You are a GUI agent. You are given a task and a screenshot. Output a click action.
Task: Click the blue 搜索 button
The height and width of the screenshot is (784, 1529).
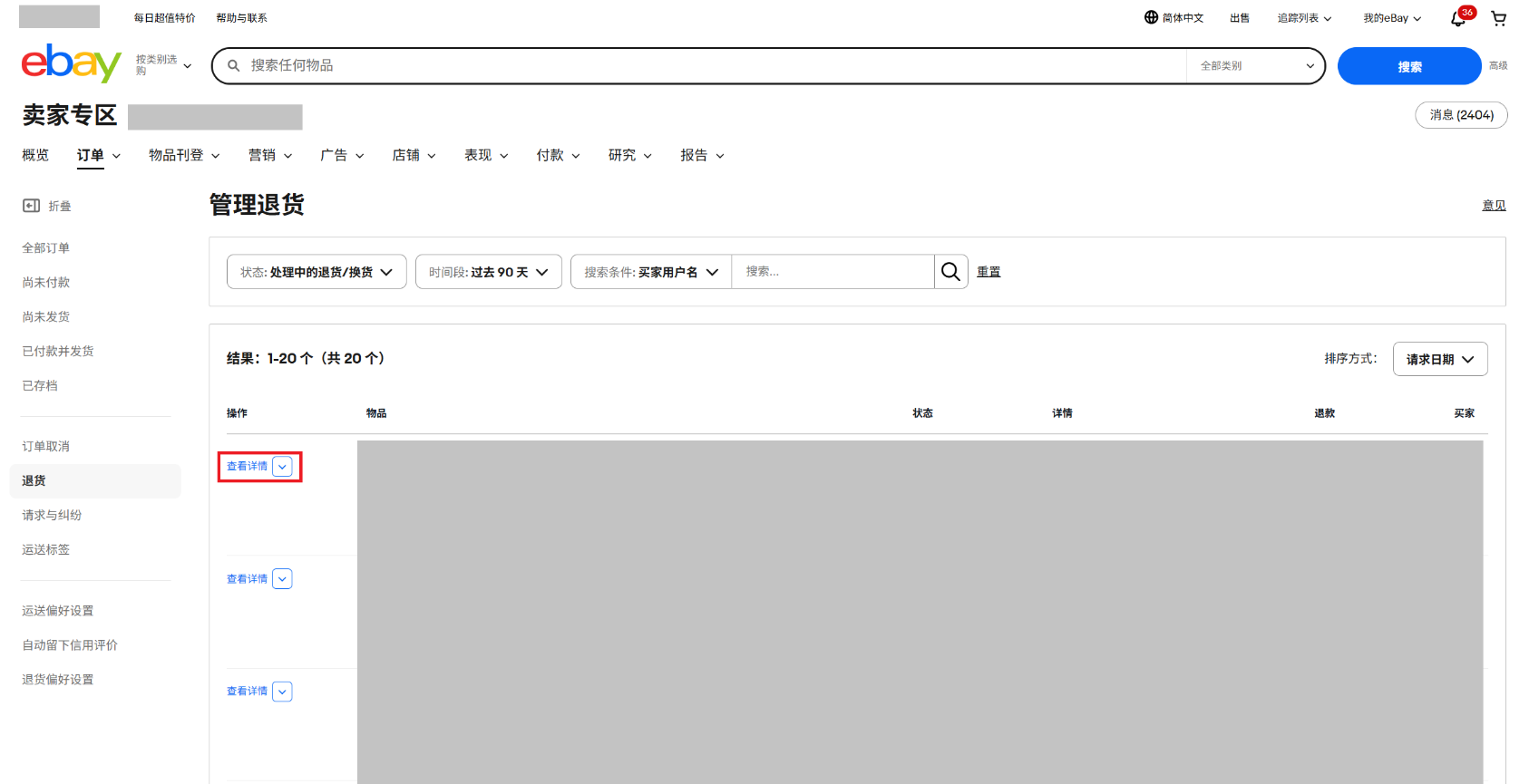[x=1408, y=66]
